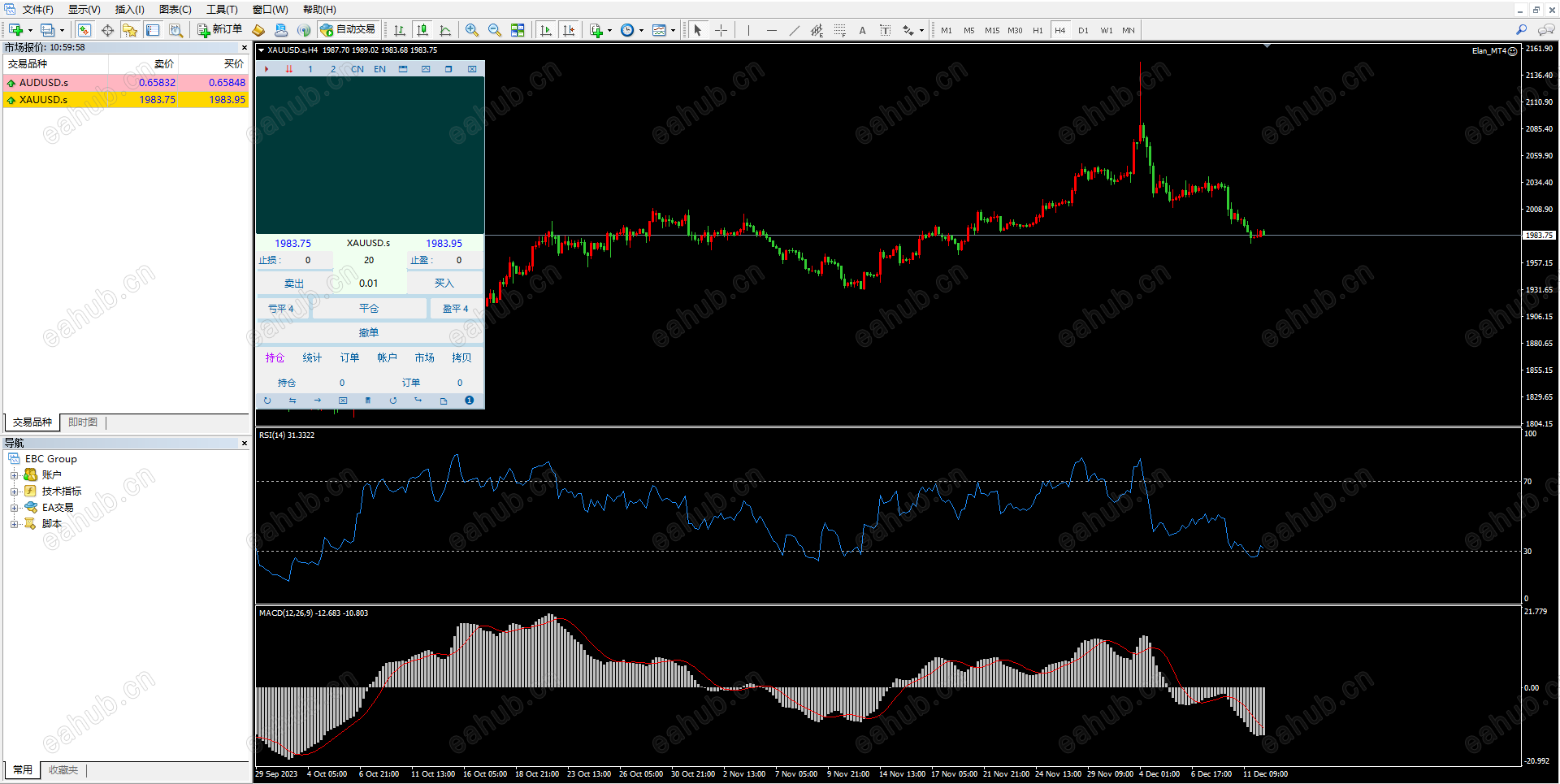The image size is (1560, 784).
Task: Expand the 技术指标 tree node
Action: [14, 492]
